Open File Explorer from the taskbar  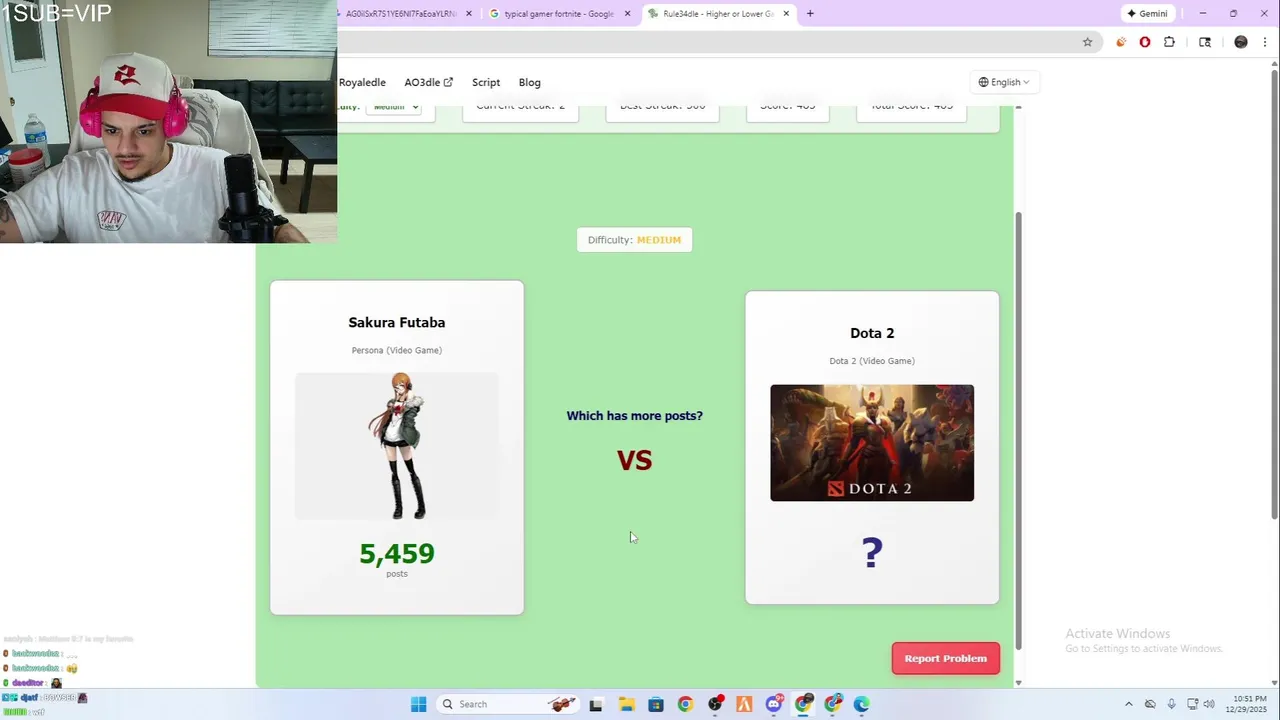626,704
